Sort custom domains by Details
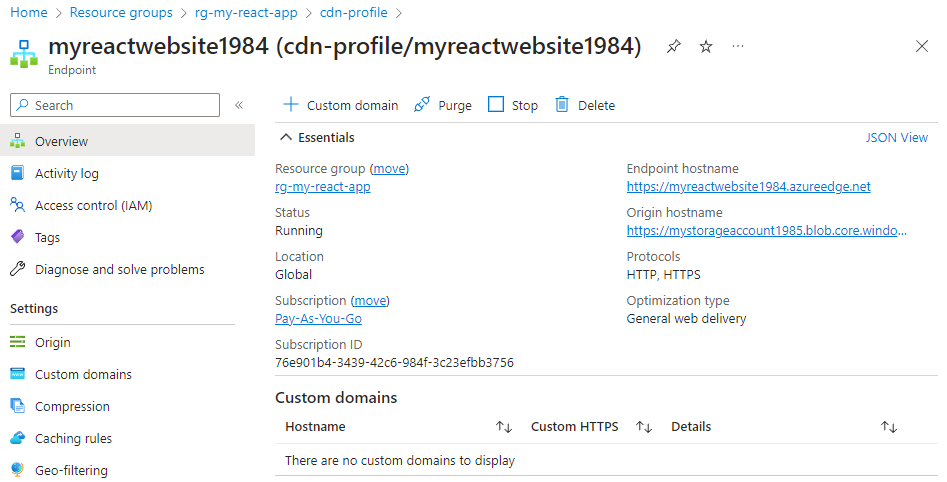The width and height of the screenshot is (947, 482). [888, 427]
